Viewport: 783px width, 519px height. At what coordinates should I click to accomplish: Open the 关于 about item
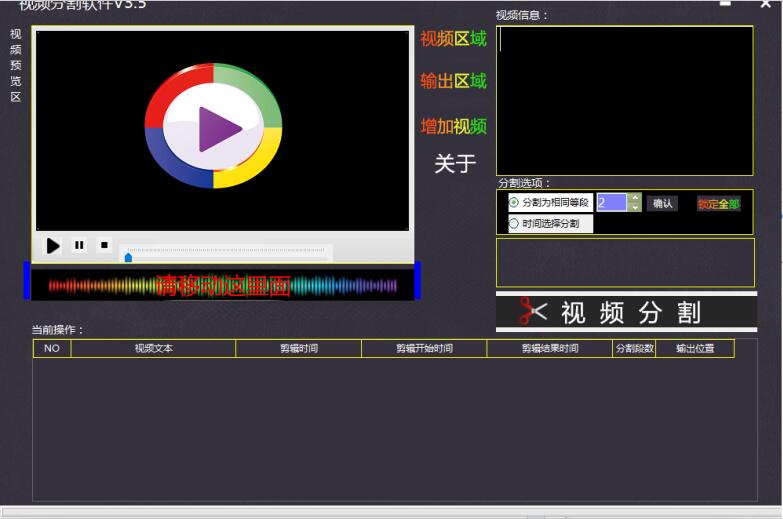[x=454, y=164]
